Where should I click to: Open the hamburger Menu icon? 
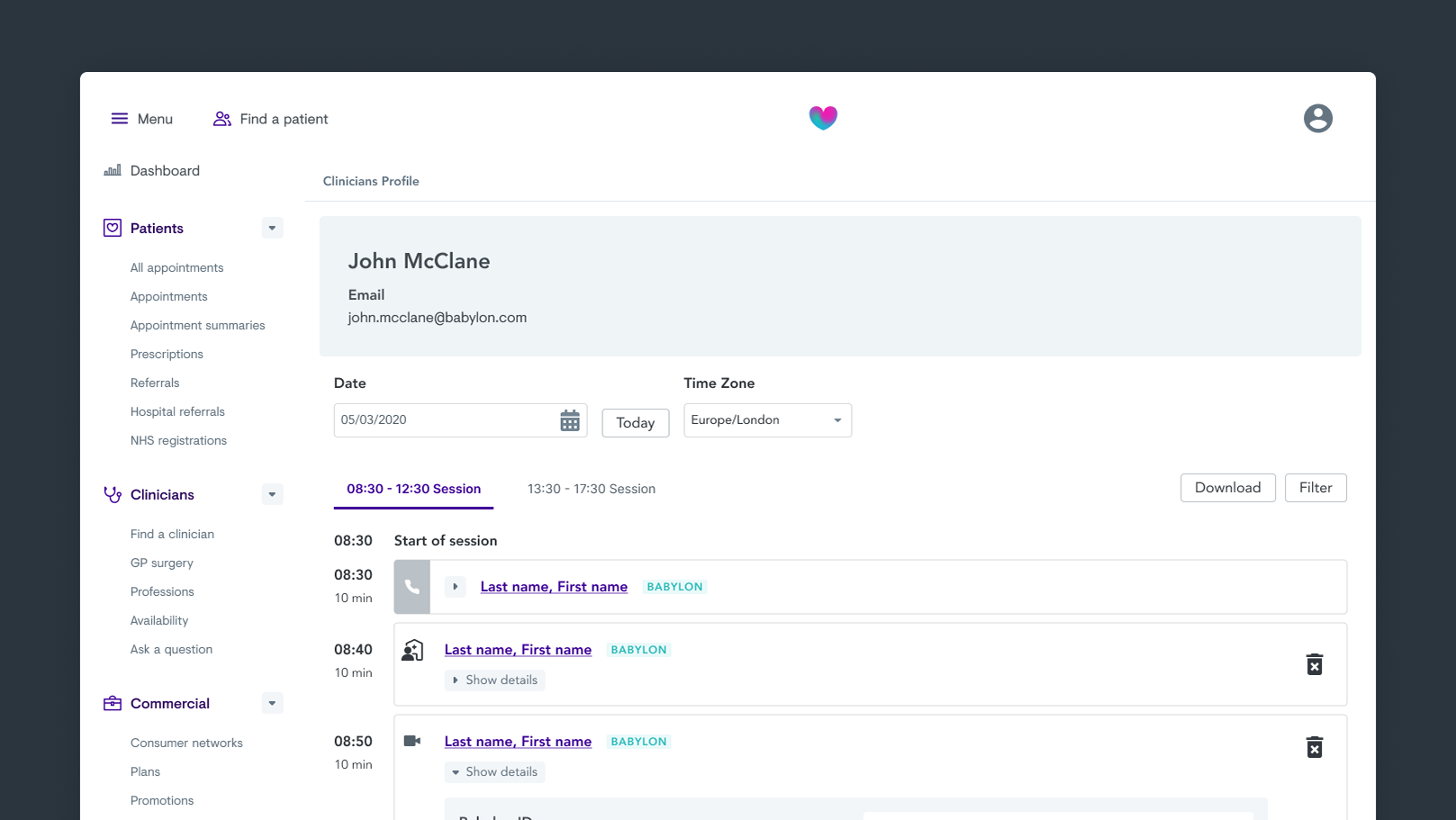119,119
